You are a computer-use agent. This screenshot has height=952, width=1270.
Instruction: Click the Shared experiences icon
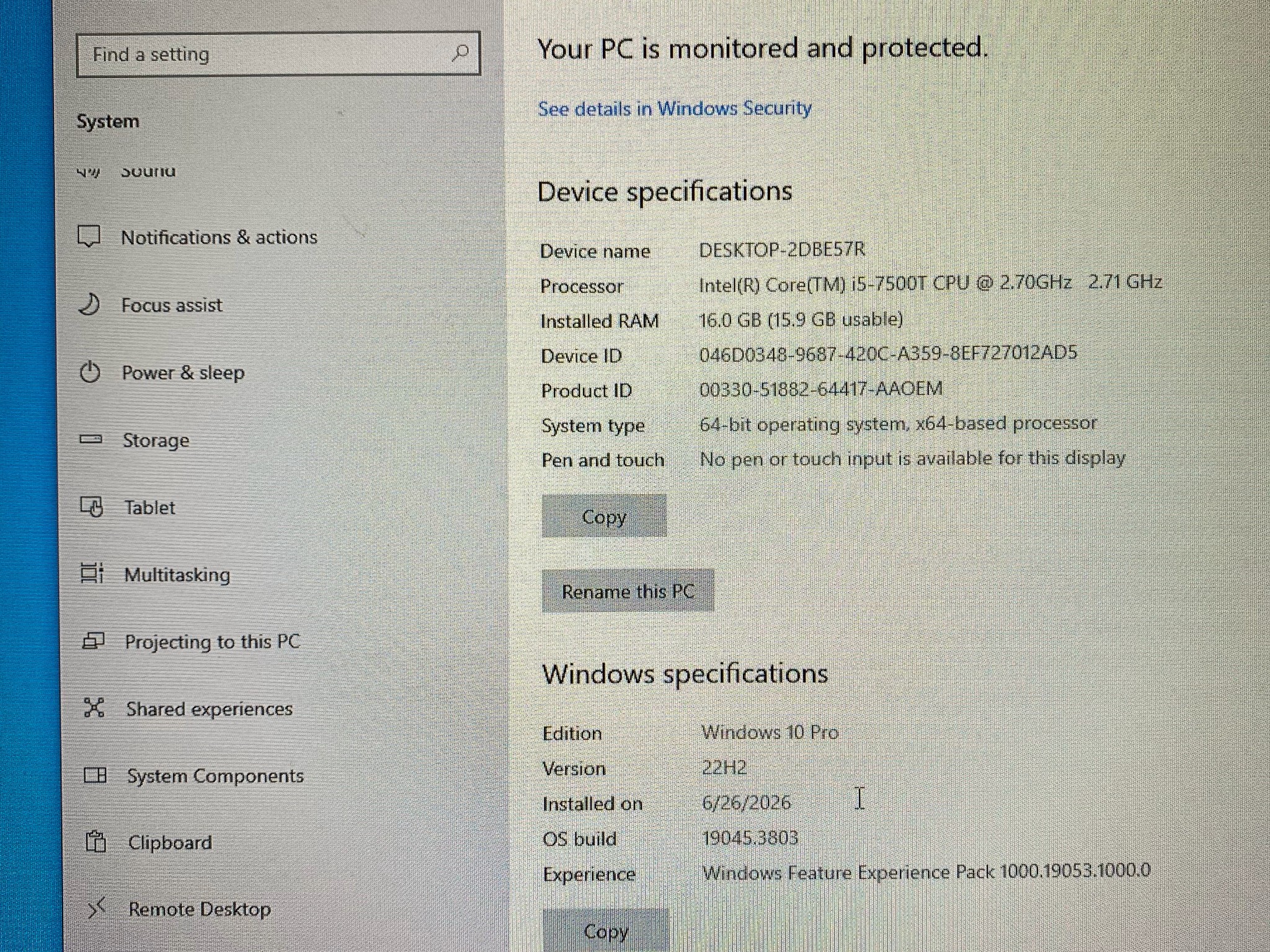tap(94, 708)
